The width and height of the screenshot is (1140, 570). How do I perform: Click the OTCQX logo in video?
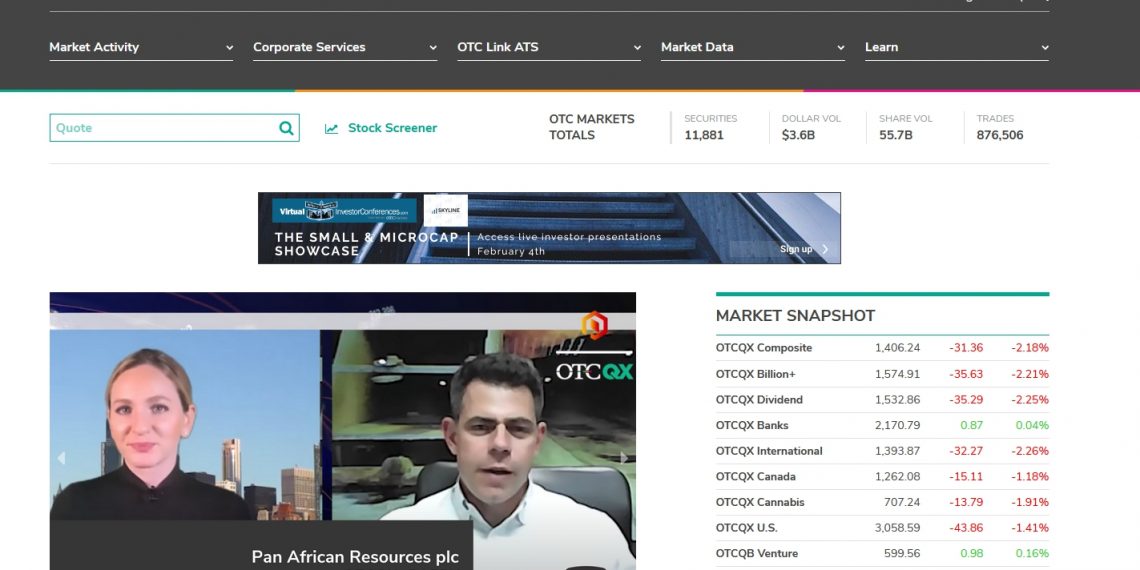tap(594, 372)
